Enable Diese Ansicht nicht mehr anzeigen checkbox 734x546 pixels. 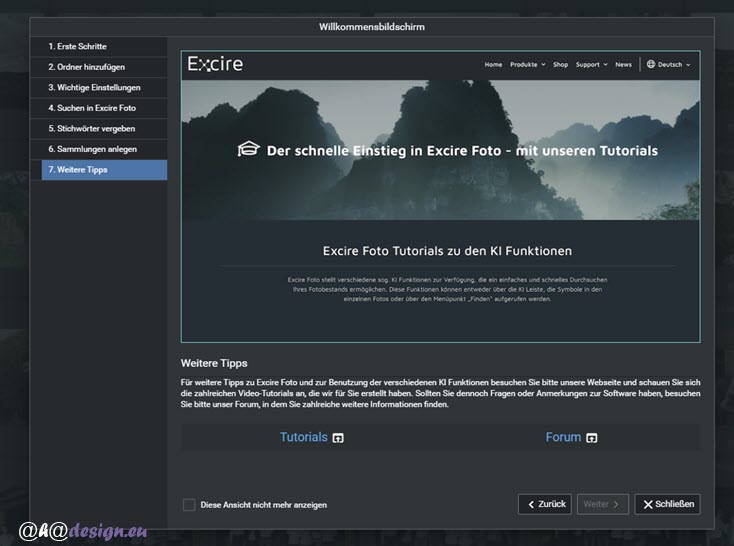[x=189, y=505]
